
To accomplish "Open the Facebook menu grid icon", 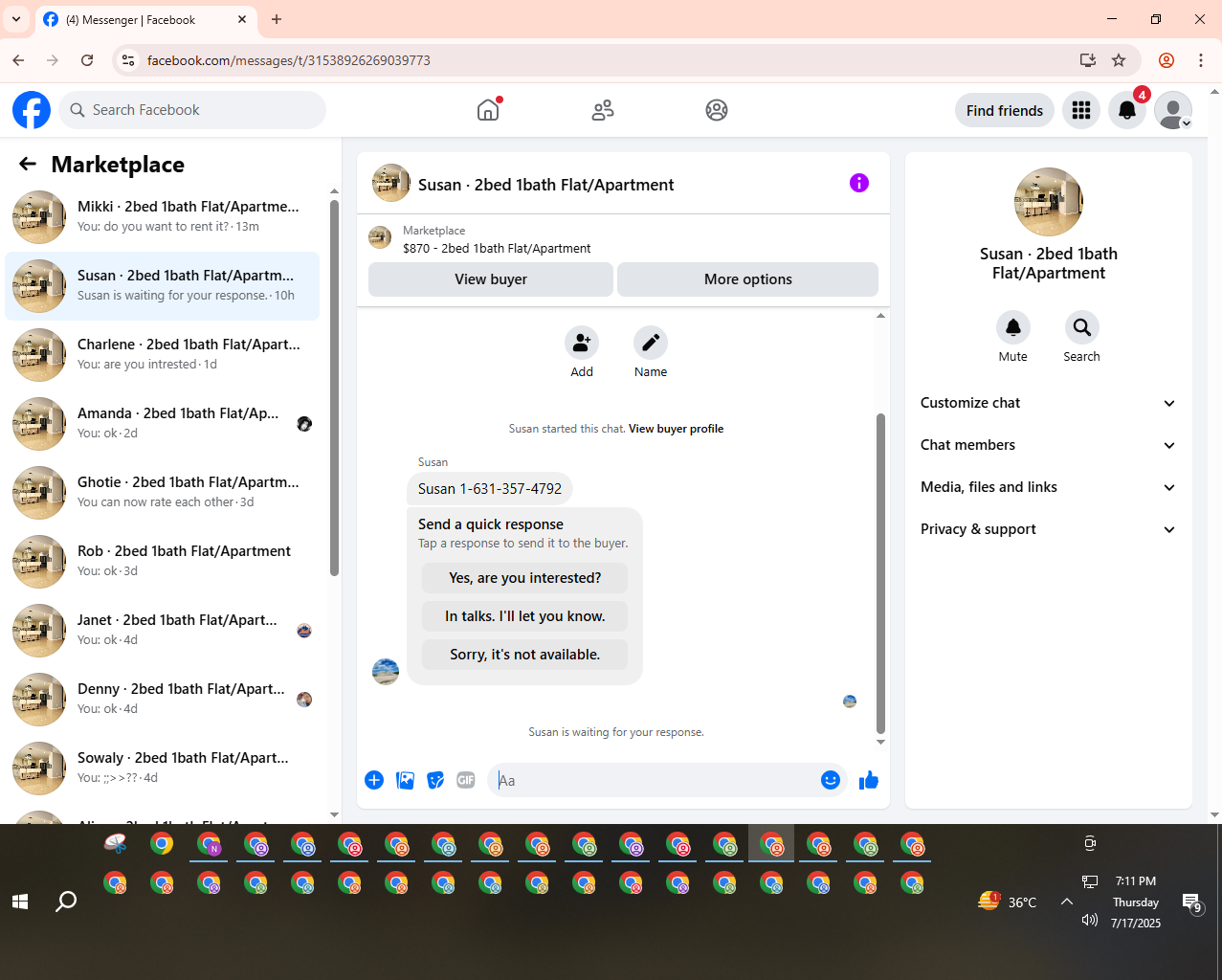I will point(1081,110).
